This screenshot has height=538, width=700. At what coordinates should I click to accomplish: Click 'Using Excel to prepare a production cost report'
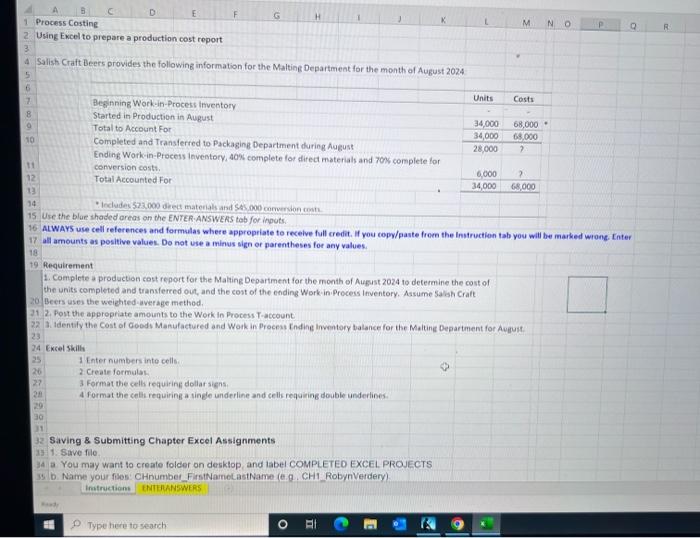pyautogui.click(x=129, y=37)
